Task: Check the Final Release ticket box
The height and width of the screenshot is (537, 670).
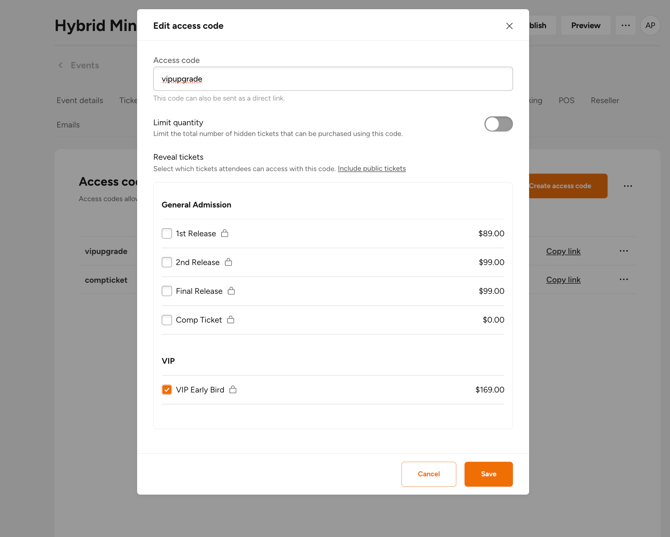Action: (167, 291)
